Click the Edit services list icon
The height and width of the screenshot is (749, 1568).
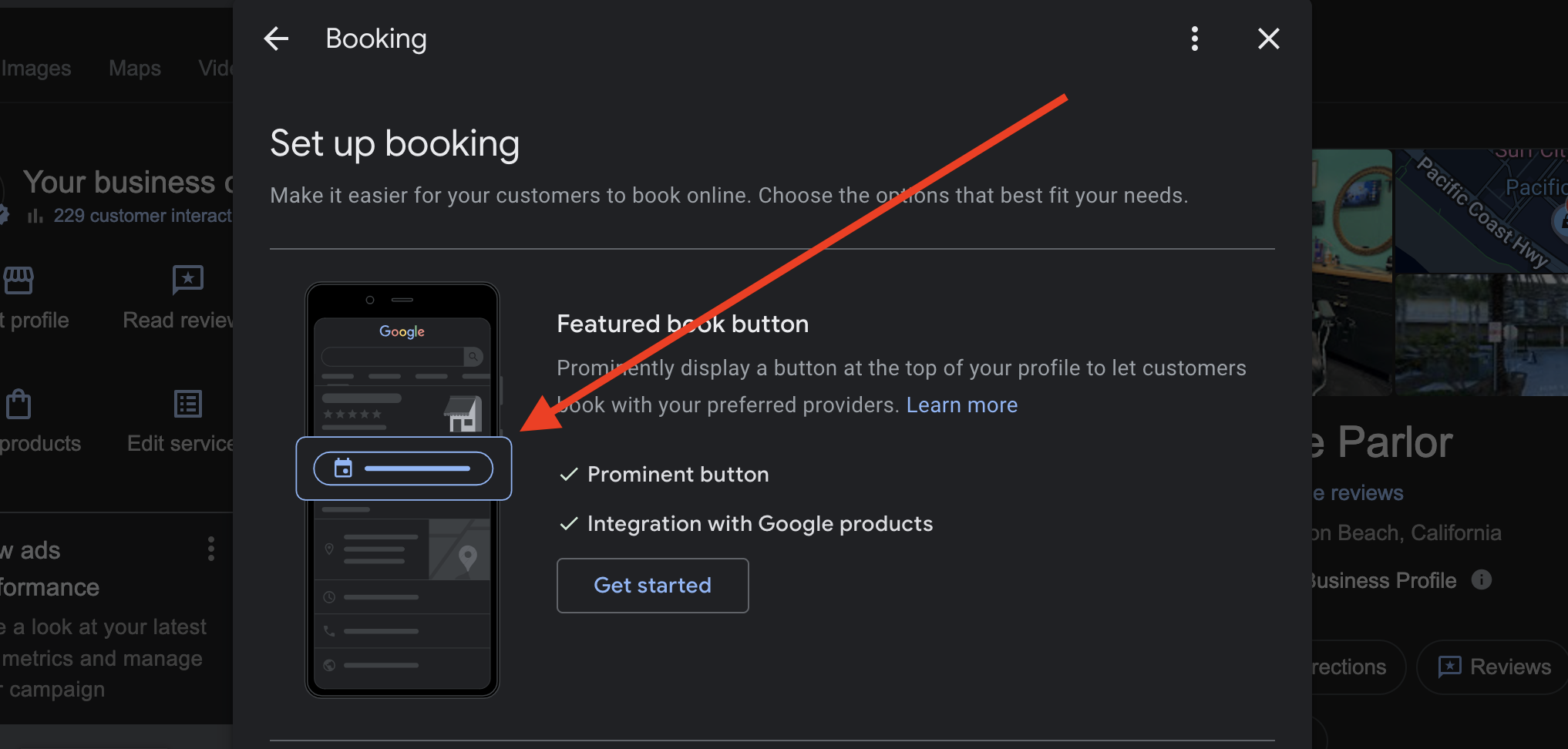coord(188,404)
